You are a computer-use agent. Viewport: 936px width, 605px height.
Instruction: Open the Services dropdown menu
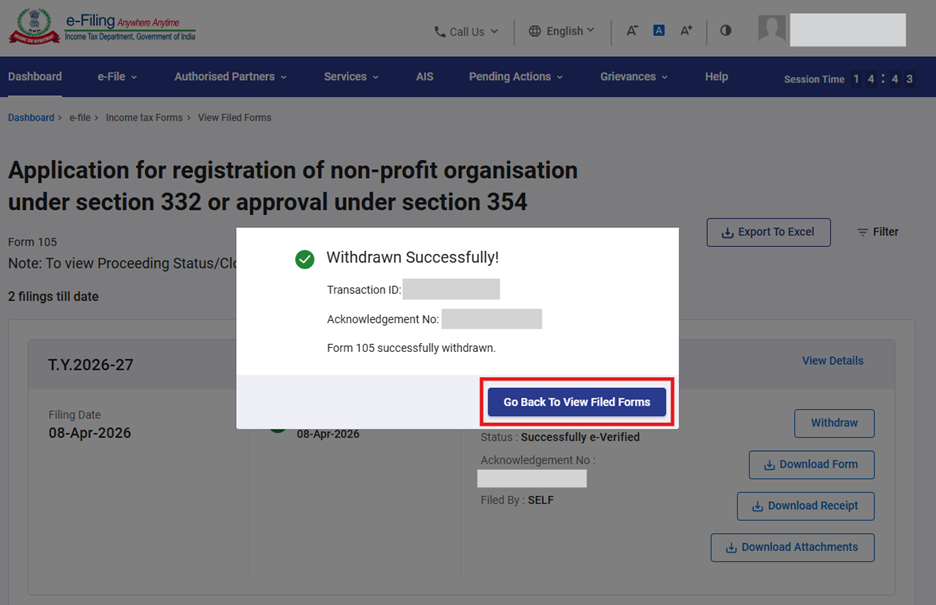tap(351, 77)
